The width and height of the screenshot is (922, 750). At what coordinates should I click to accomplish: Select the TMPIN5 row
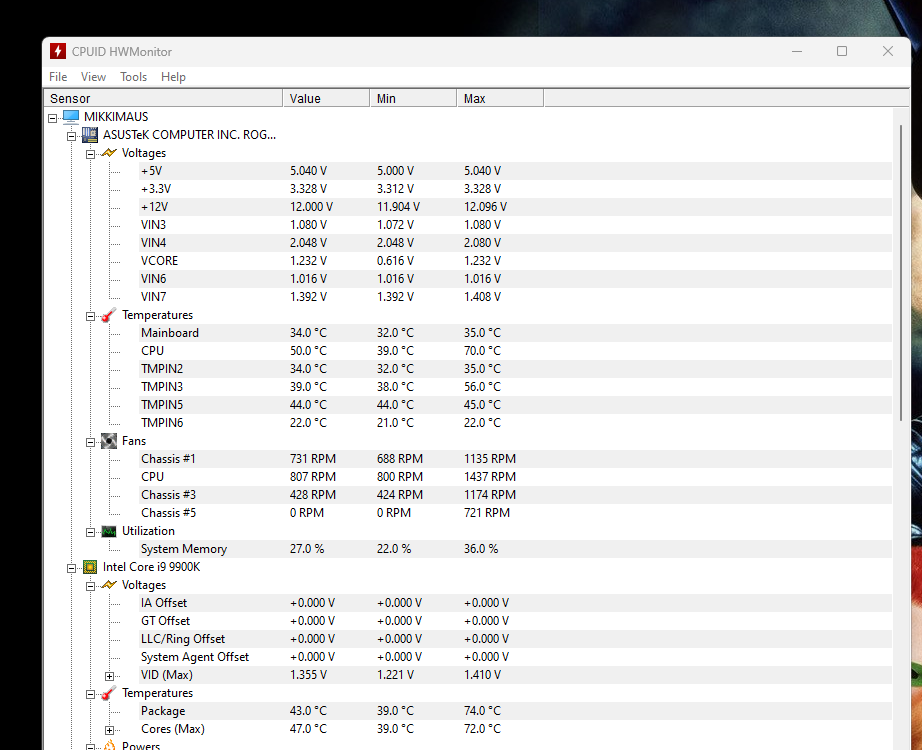(x=515, y=405)
